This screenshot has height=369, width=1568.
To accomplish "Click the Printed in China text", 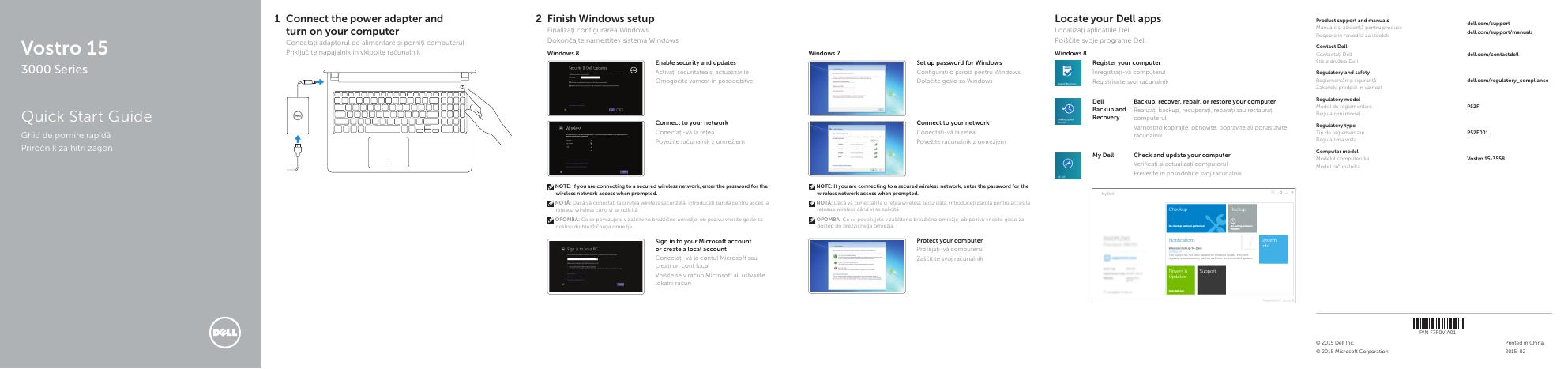I will [x=1525, y=343].
